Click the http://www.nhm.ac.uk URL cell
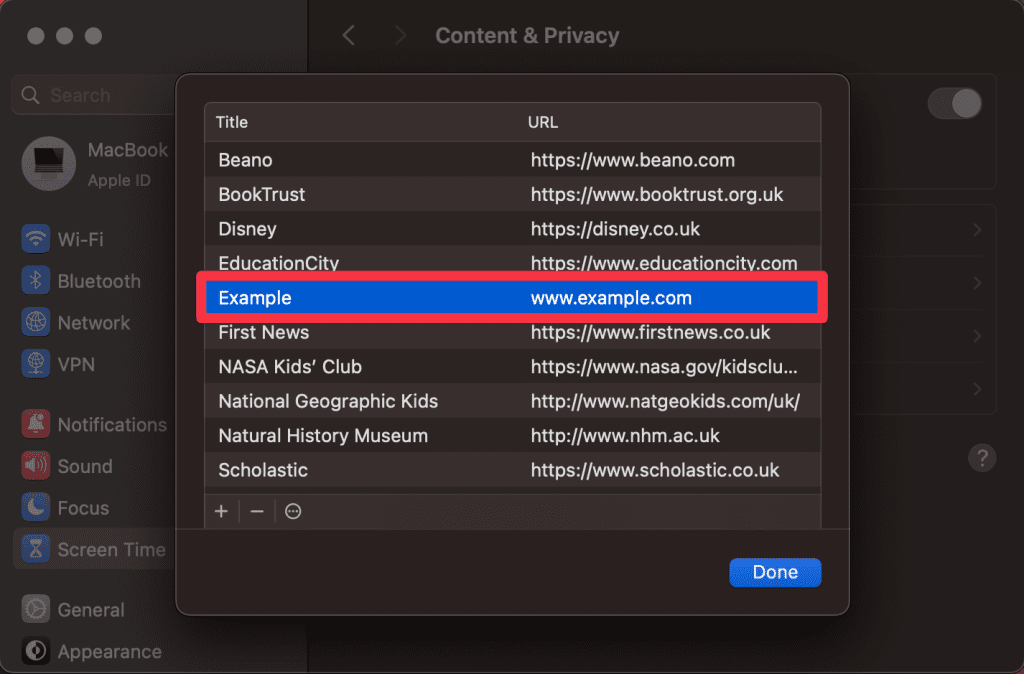The width and height of the screenshot is (1024, 674). [x=625, y=436]
